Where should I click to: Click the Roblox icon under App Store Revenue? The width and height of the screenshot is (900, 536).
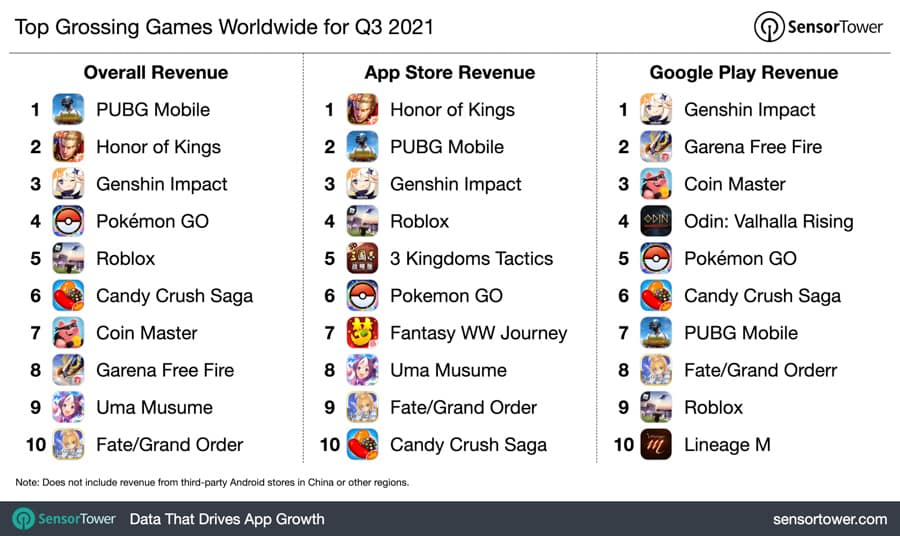coord(362,221)
